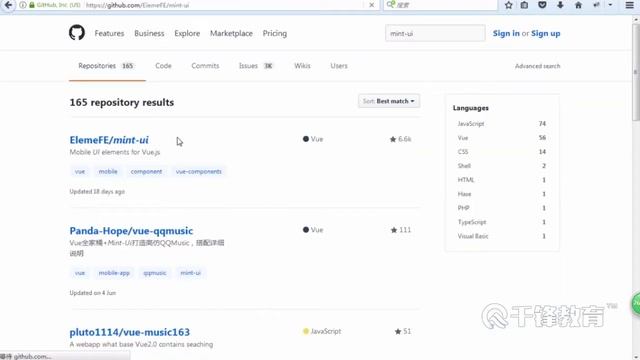Open the Explore nav item
This screenshot has width=640, height=360.
pos(187,33)
